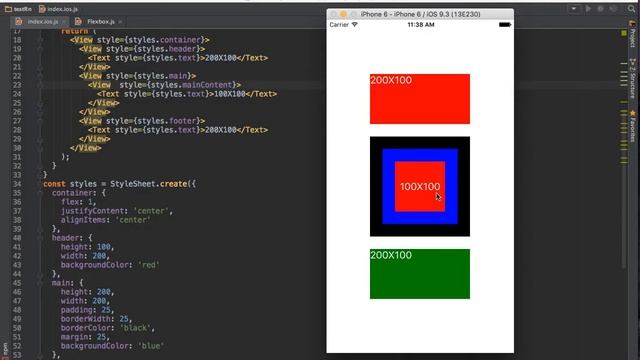Click the "borderColor: 'black'" code line
Image resolution: width=640 pixels, height=360 pixels.
(108, 327)
